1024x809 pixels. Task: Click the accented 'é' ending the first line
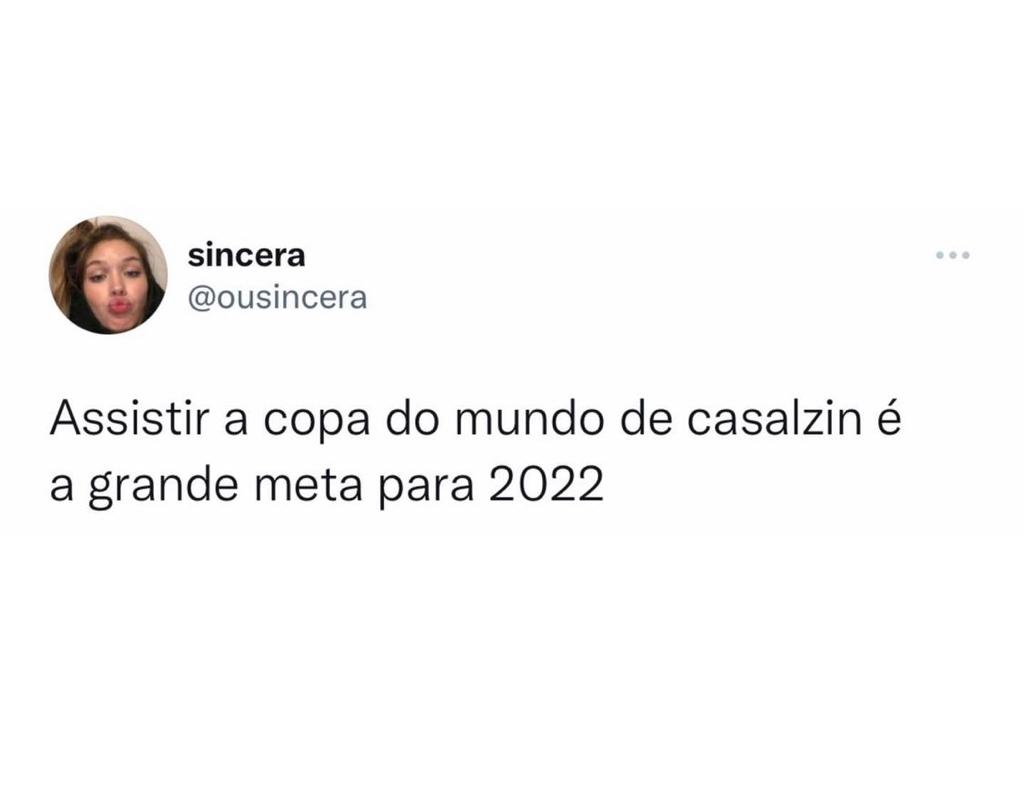tap(889, 419)
